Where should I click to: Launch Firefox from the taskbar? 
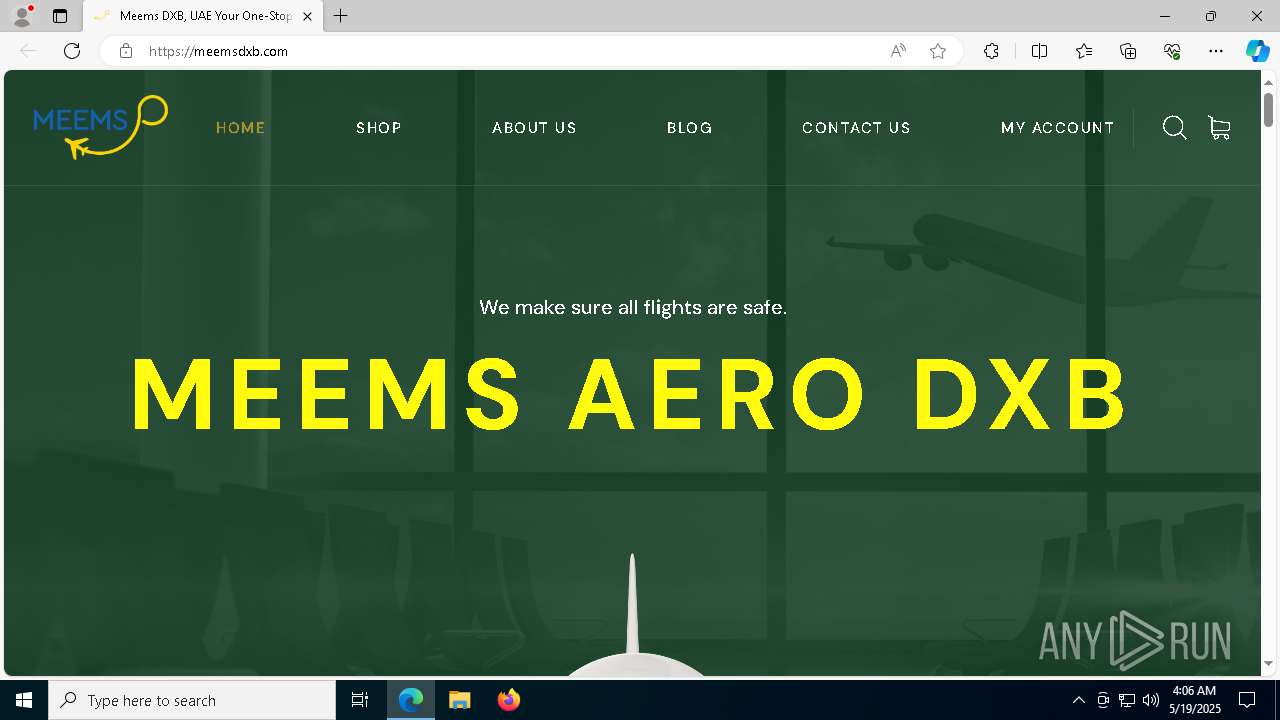508,700
